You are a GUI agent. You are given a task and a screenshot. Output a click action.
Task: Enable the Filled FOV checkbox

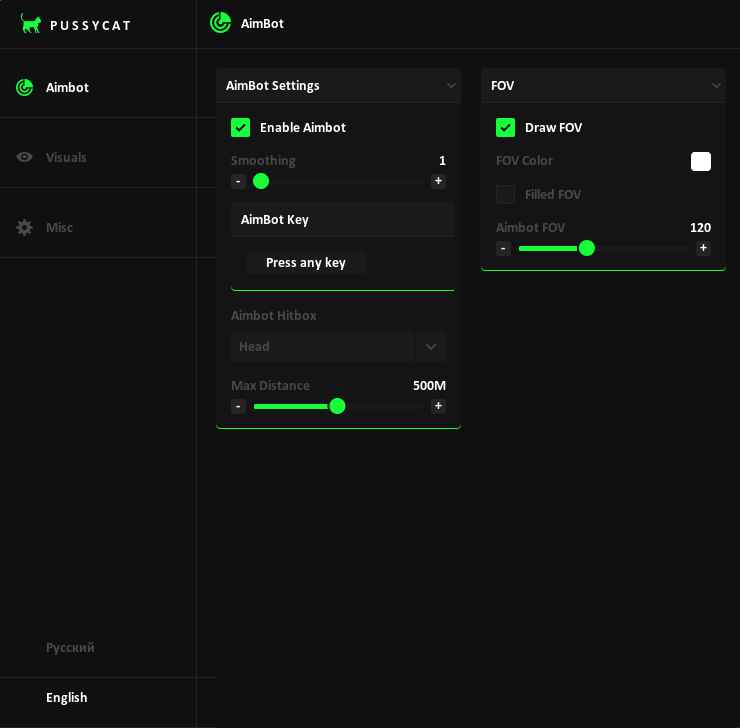pyautogui.click(x=505, y=194)
